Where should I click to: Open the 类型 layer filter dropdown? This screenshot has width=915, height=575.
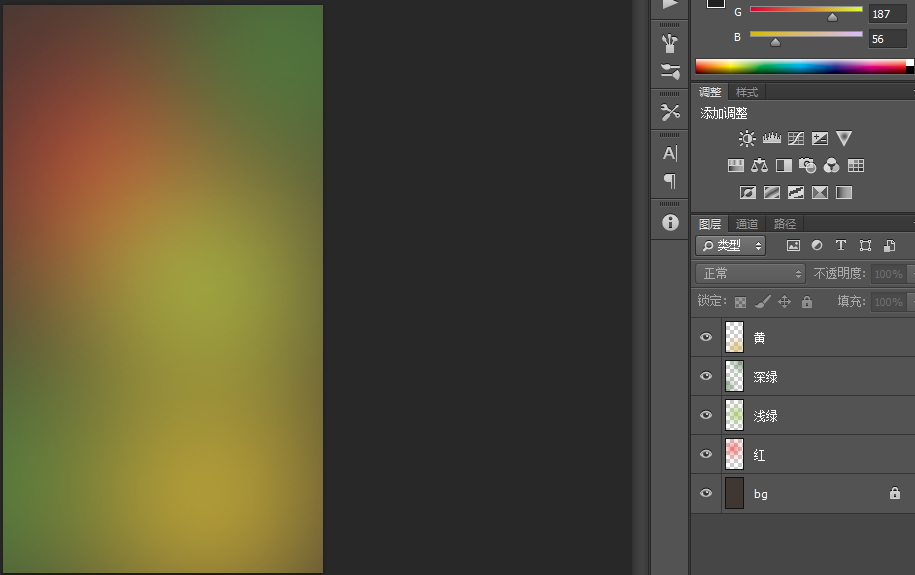click(x=731, y=246)
